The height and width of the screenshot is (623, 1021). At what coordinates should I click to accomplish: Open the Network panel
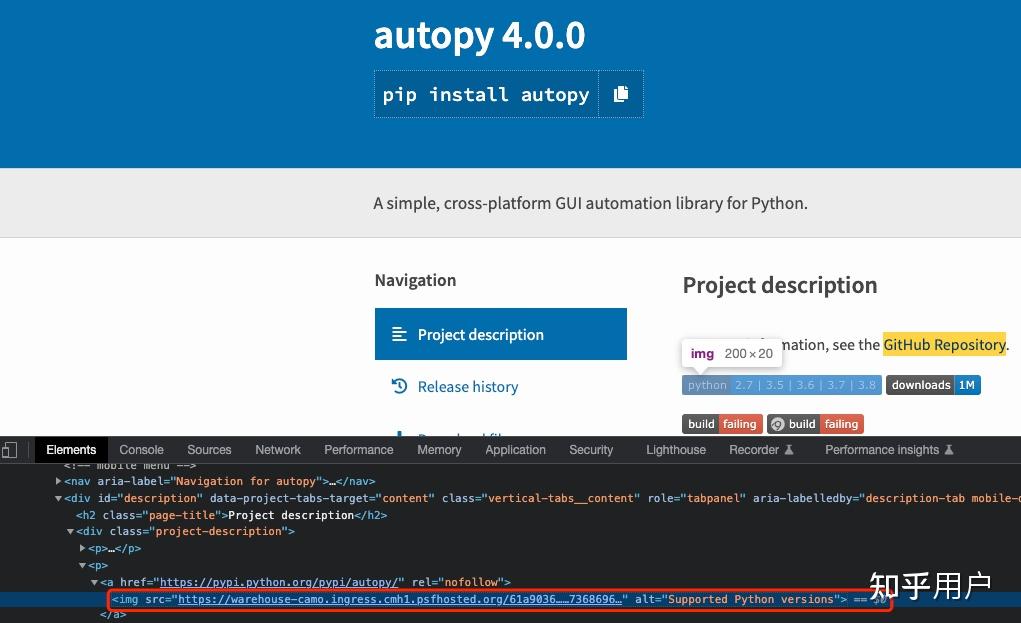[277, 449]
